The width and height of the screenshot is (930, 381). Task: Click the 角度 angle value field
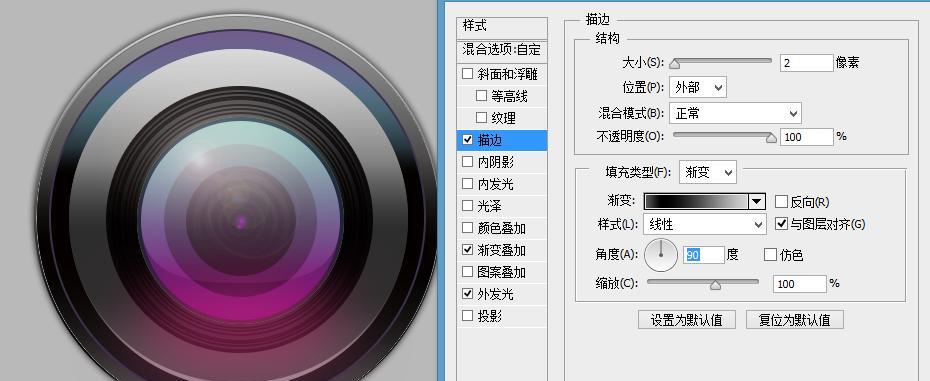click(703, 255)
